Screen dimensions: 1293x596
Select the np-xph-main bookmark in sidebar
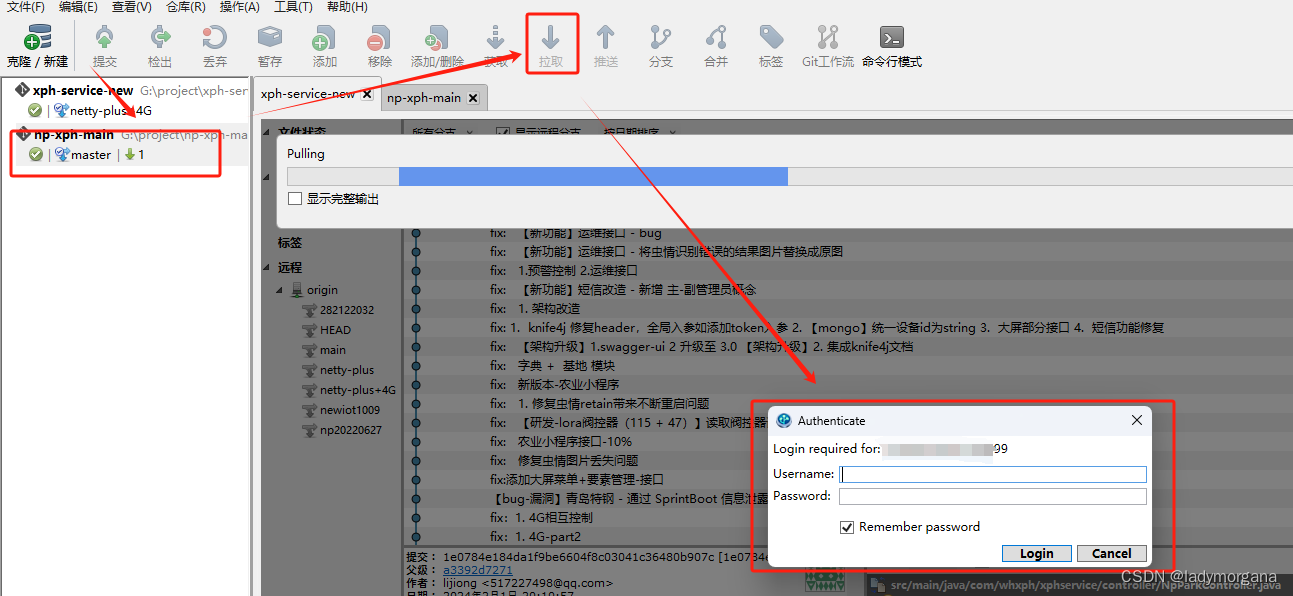click(126, 135)
